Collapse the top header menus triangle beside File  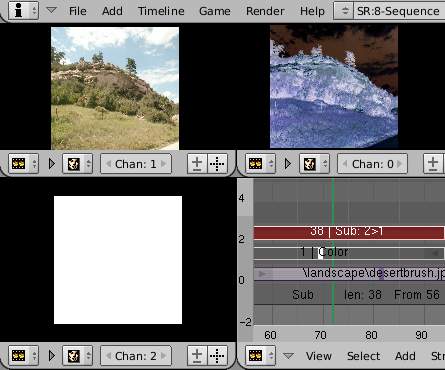[x=51, y=11]
